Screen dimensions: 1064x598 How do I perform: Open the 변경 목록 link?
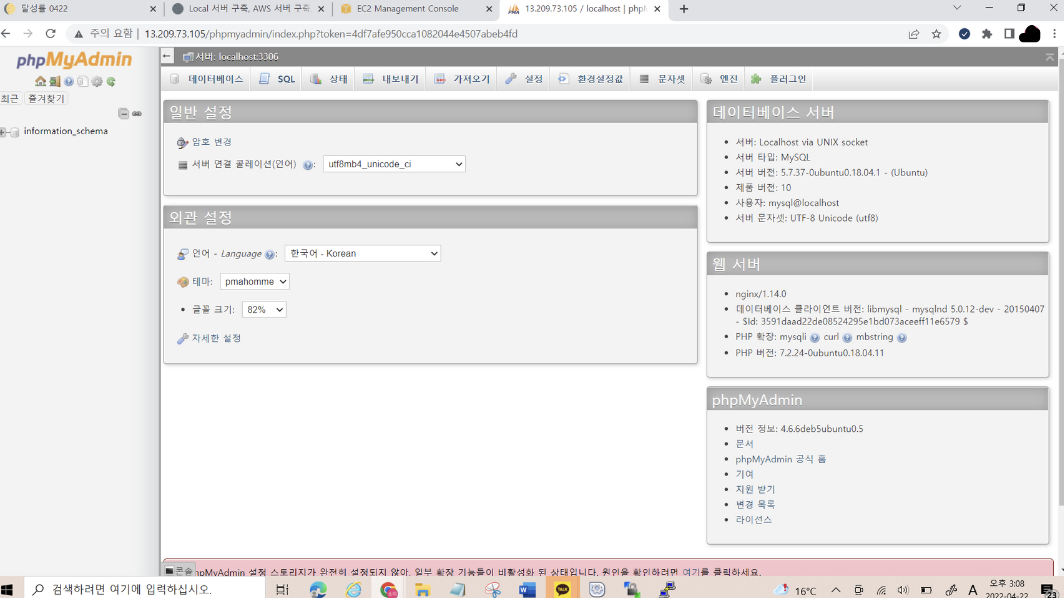pos(755,504)
